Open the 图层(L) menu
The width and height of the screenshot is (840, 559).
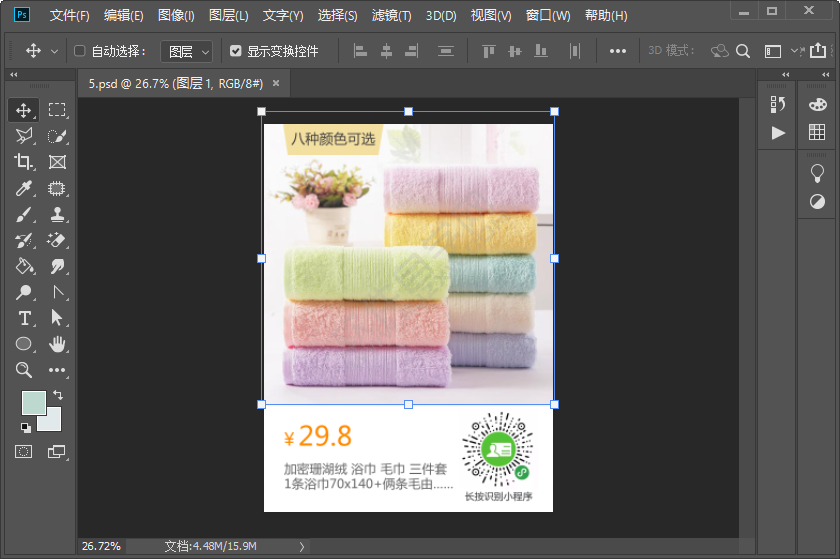click(x=229, y=16)
